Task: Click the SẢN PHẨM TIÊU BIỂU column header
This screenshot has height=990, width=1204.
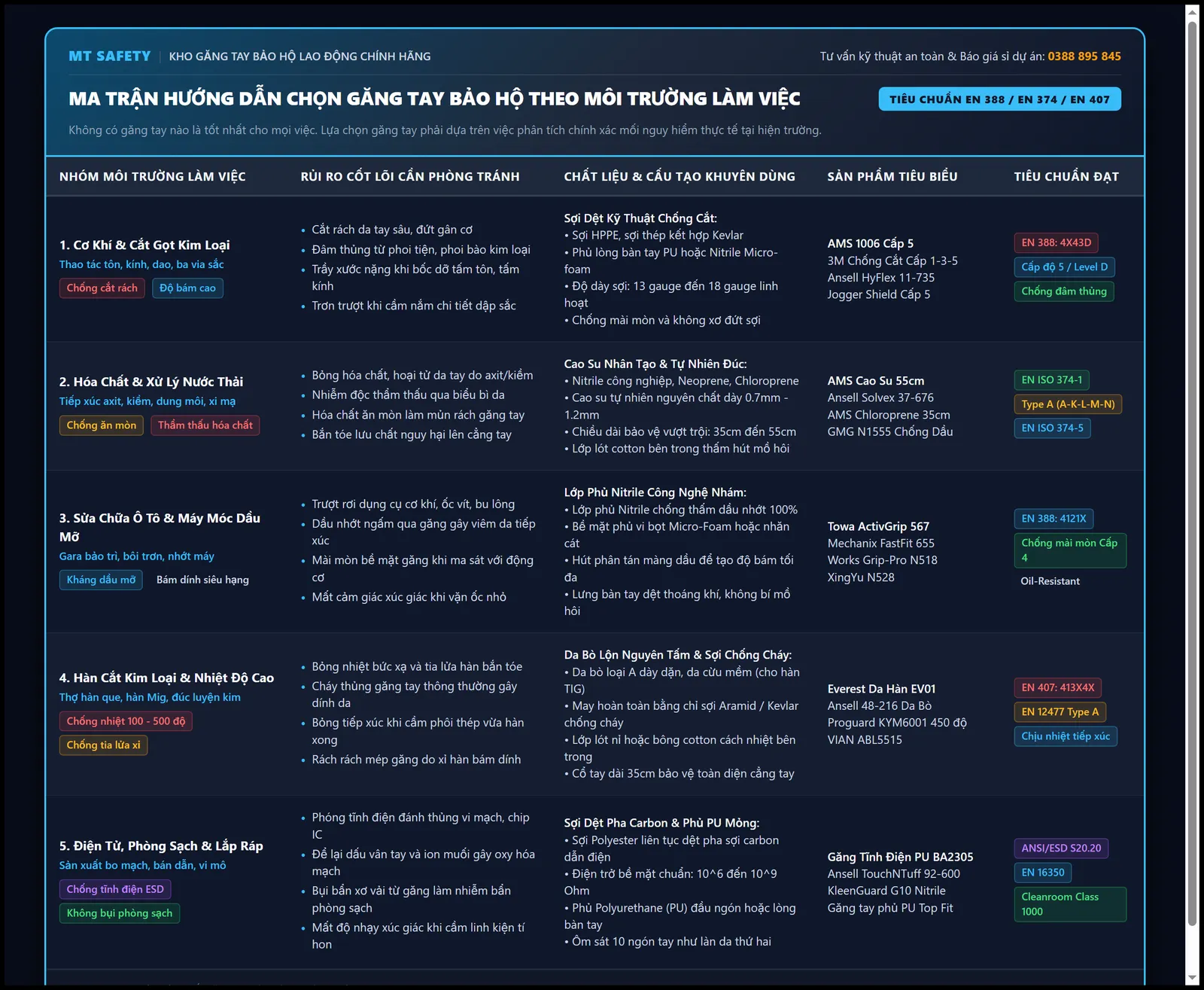Action: [x=892, y=177]
